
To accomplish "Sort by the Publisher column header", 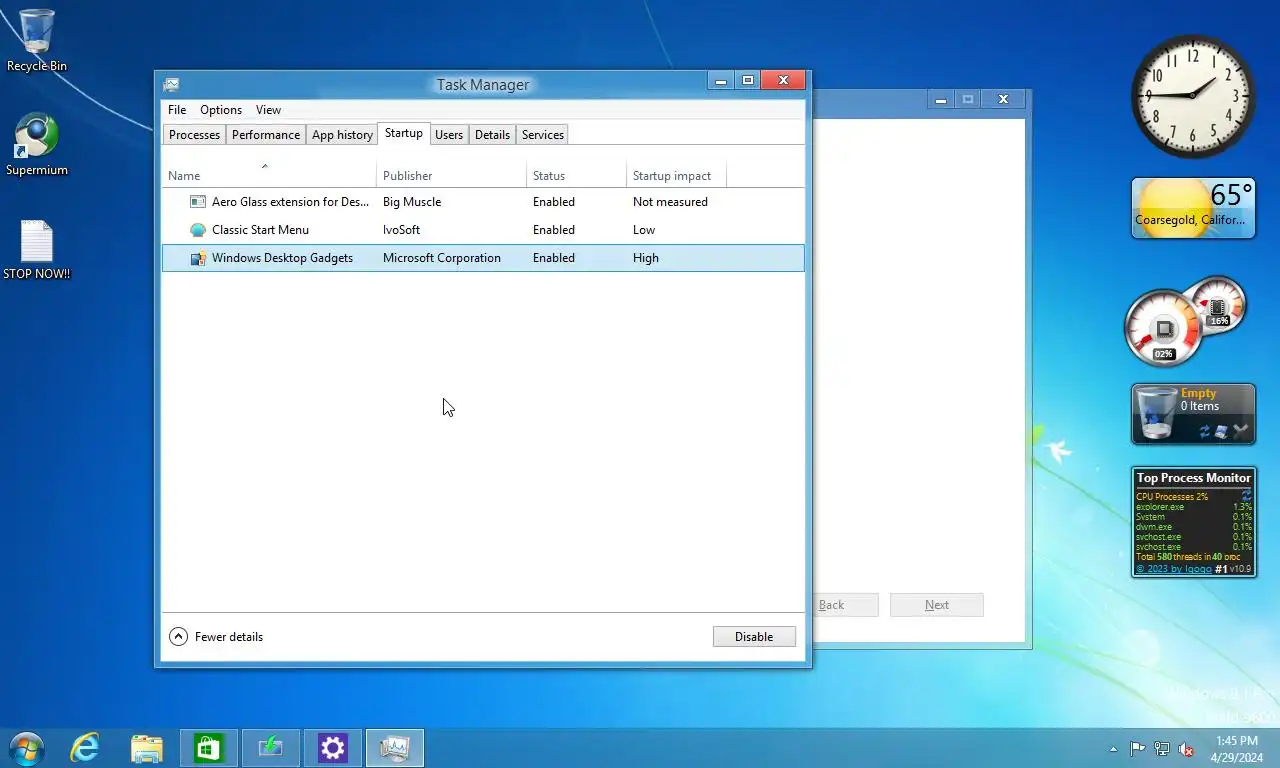I will click(x=451, y=176).
